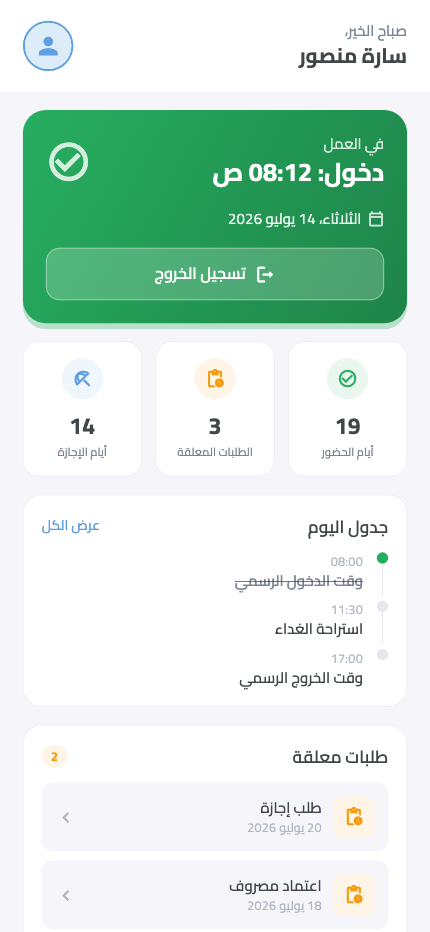
Task: Click the green attendance check icon
Action: pyautogui.click(x=347, y=379)
